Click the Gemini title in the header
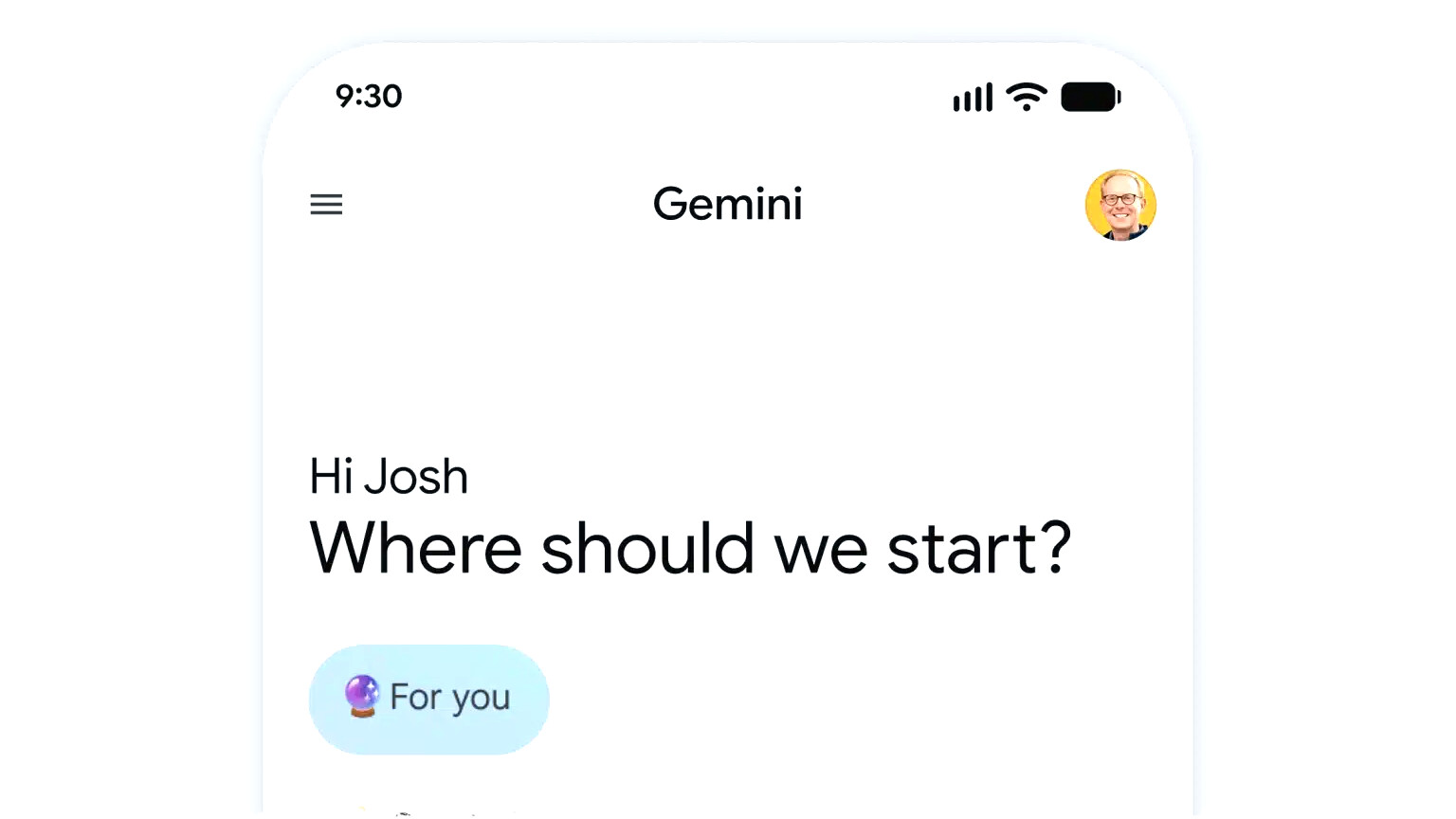This screenshot has width=1456, height=819. click(x=727, y=204)
